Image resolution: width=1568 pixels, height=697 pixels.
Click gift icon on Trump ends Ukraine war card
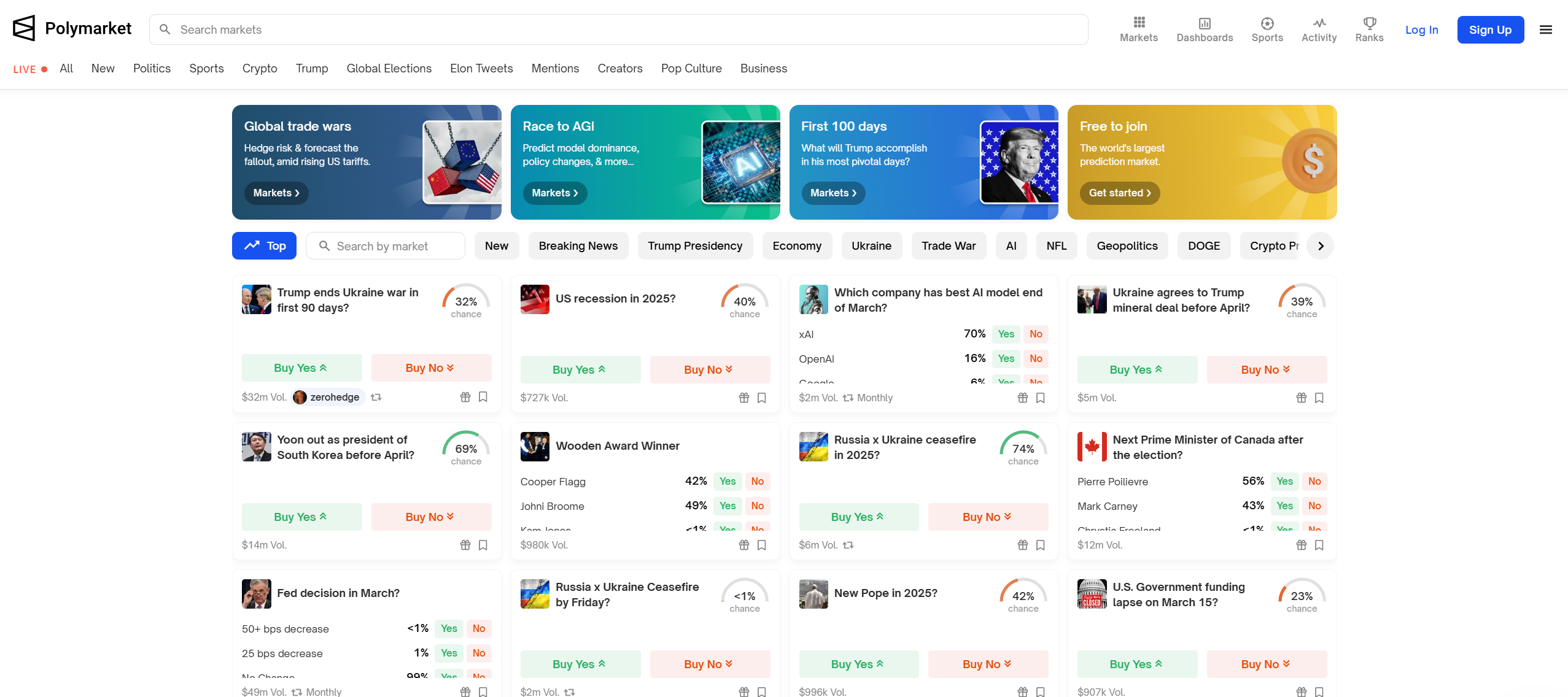click(x=465, y=397)
